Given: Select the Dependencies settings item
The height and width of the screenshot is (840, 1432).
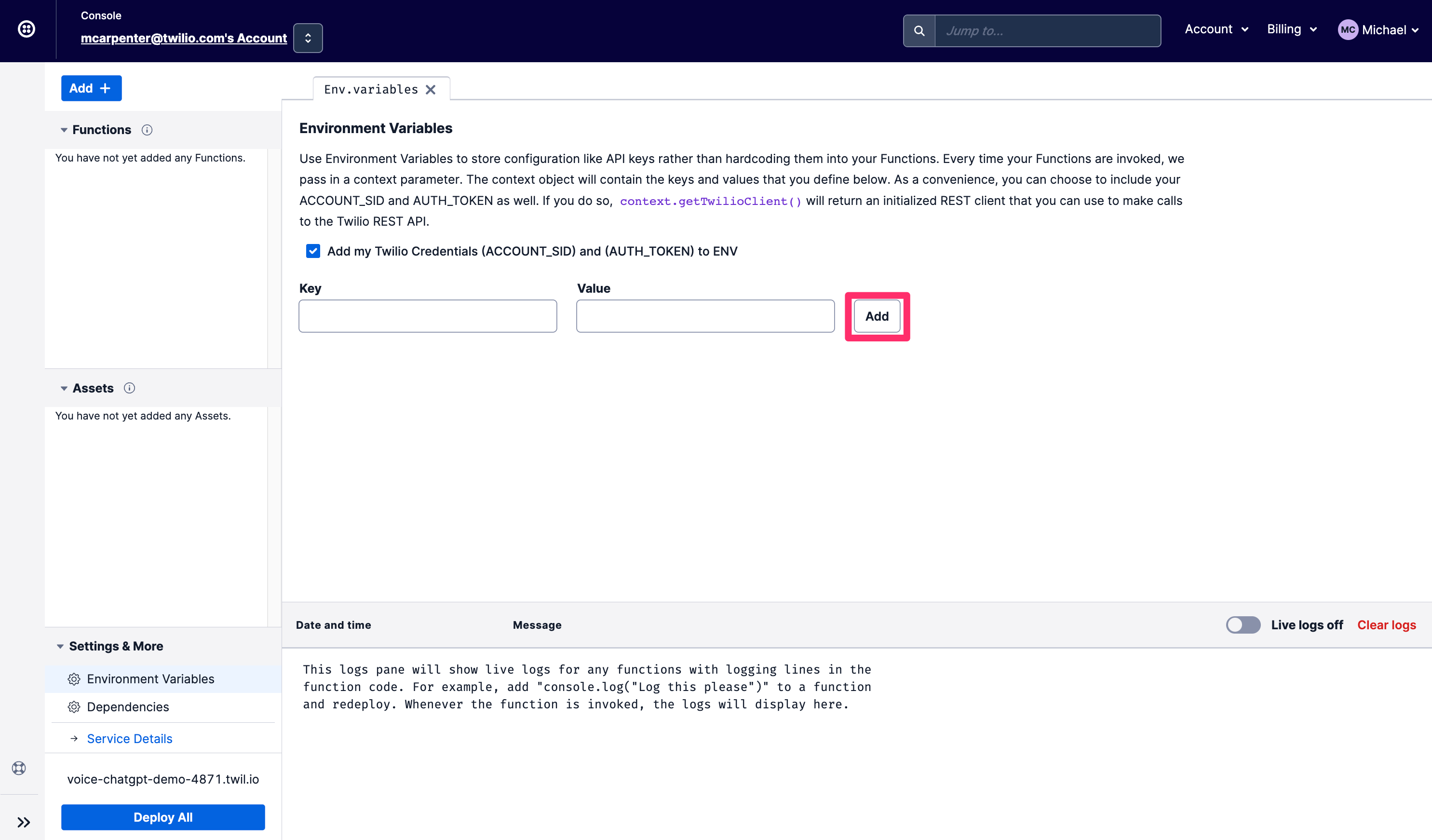Looking at the screenshot, I should [x=127, y=707].
